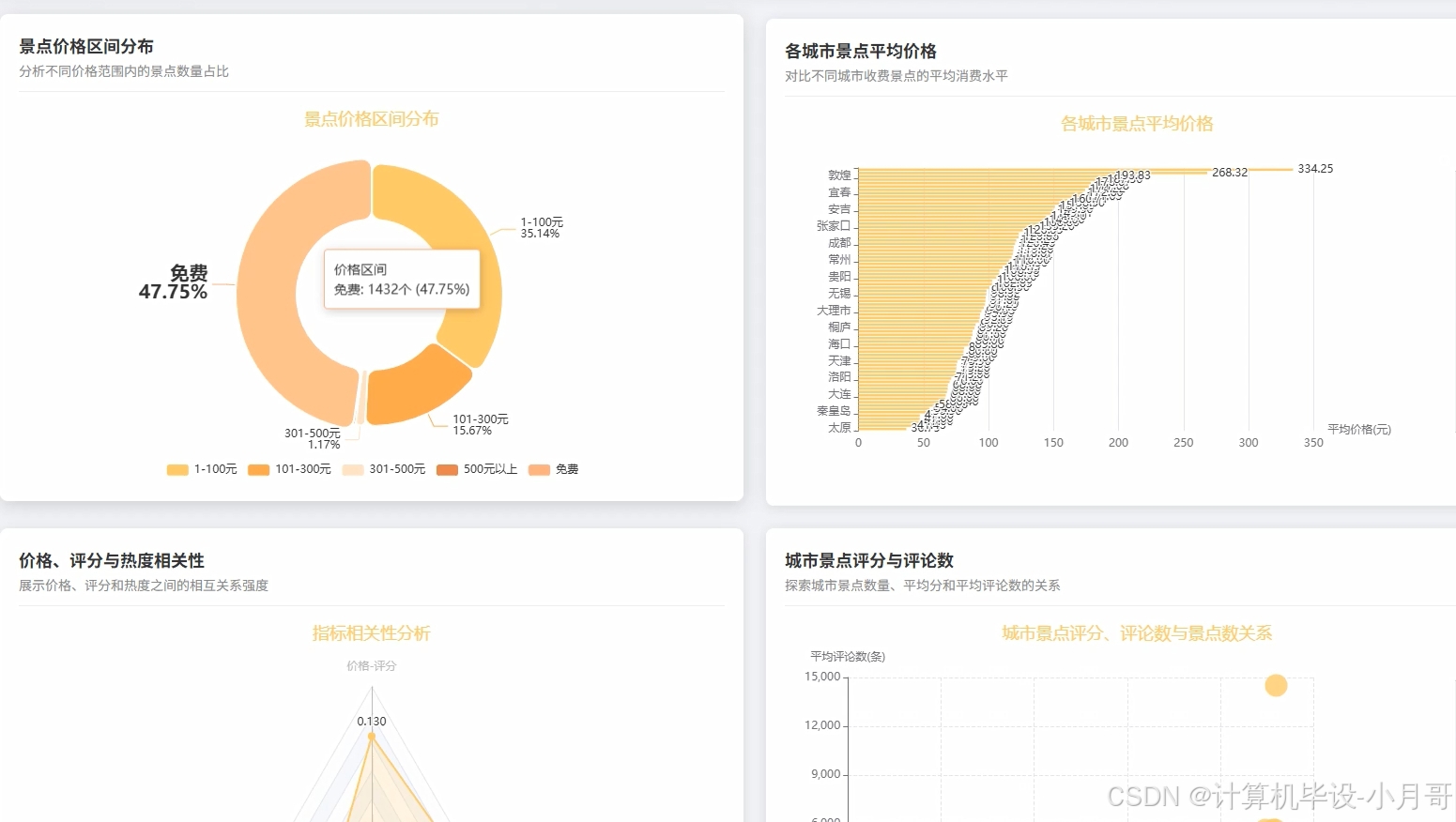Click the 平均评论数(条) axis name
Image resolution: width=1456 pixels, height=822 pixels.
tap(848, 657)
